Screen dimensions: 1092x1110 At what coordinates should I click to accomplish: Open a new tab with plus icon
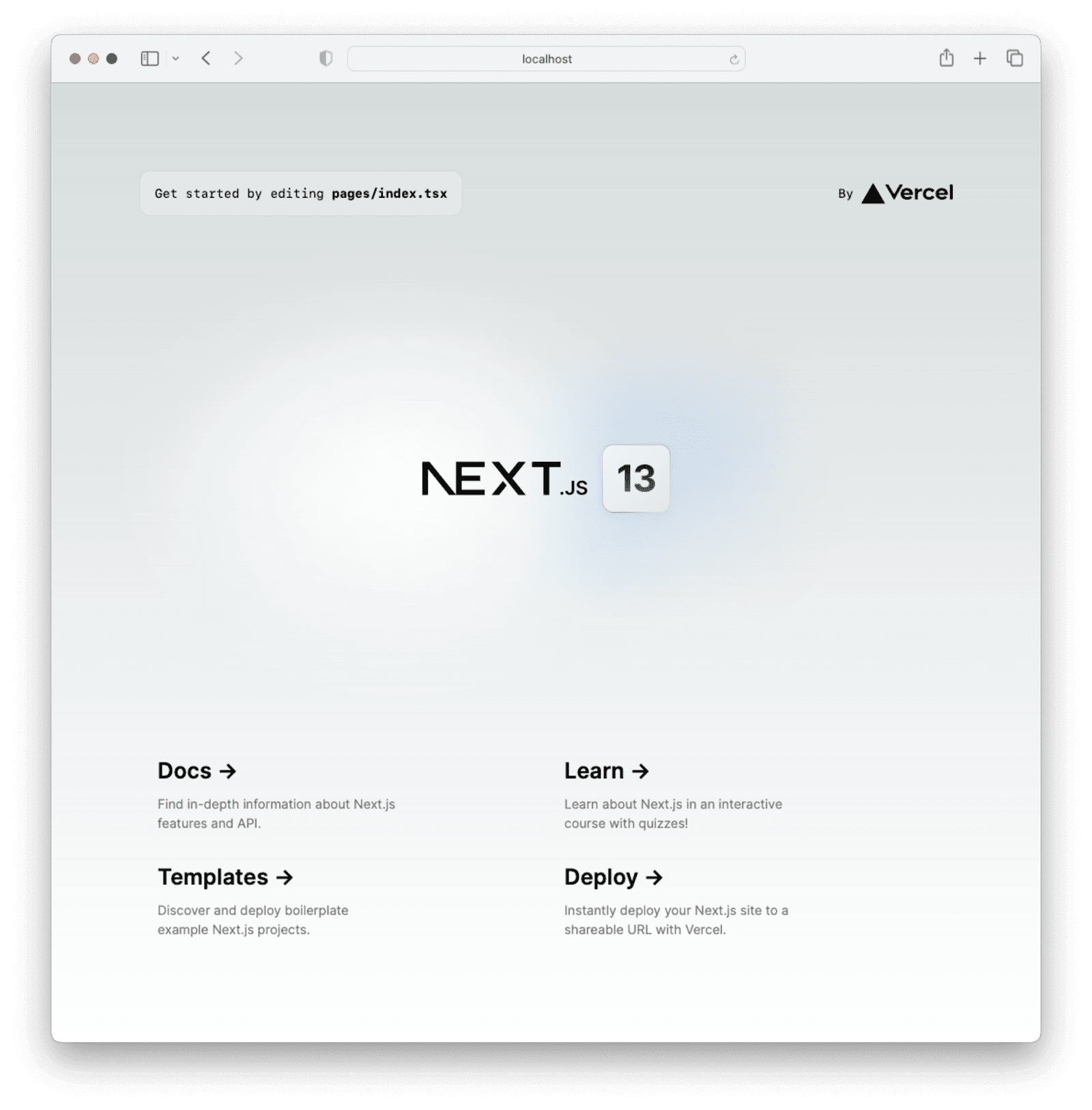(980, 59)
